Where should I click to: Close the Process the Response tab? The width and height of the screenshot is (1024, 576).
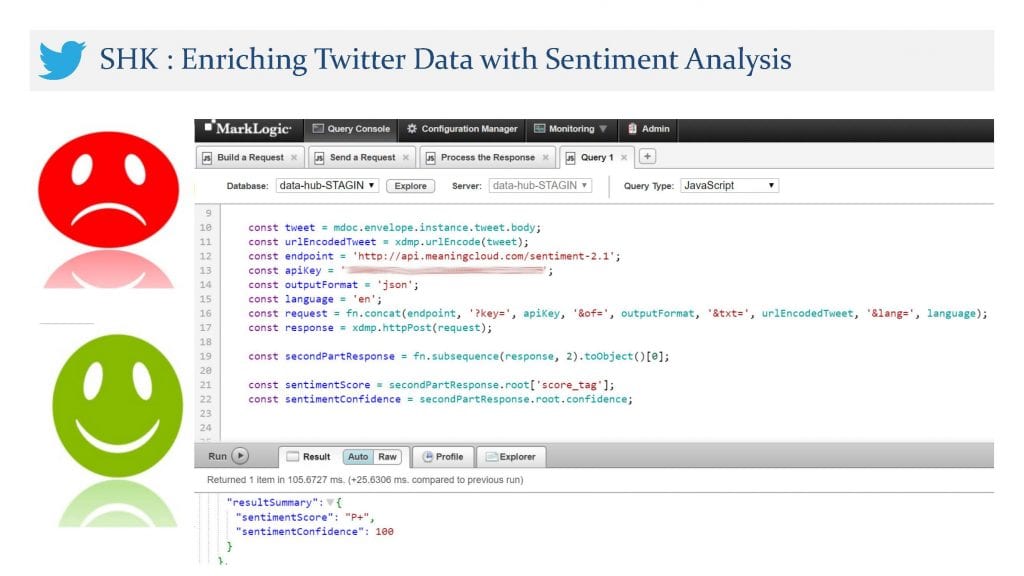[x=546, y=158]
